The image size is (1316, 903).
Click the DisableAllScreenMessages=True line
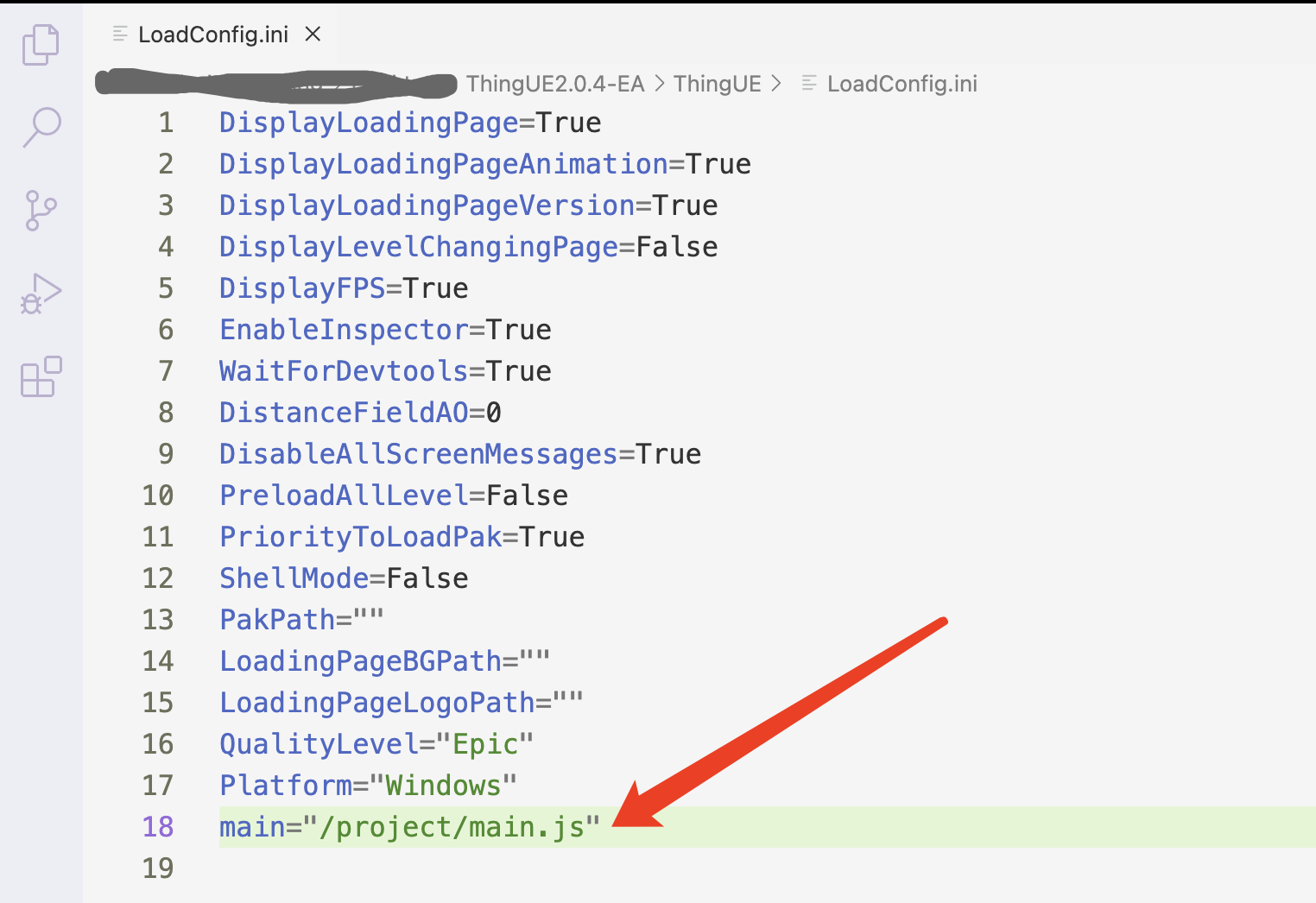[460, 454]
